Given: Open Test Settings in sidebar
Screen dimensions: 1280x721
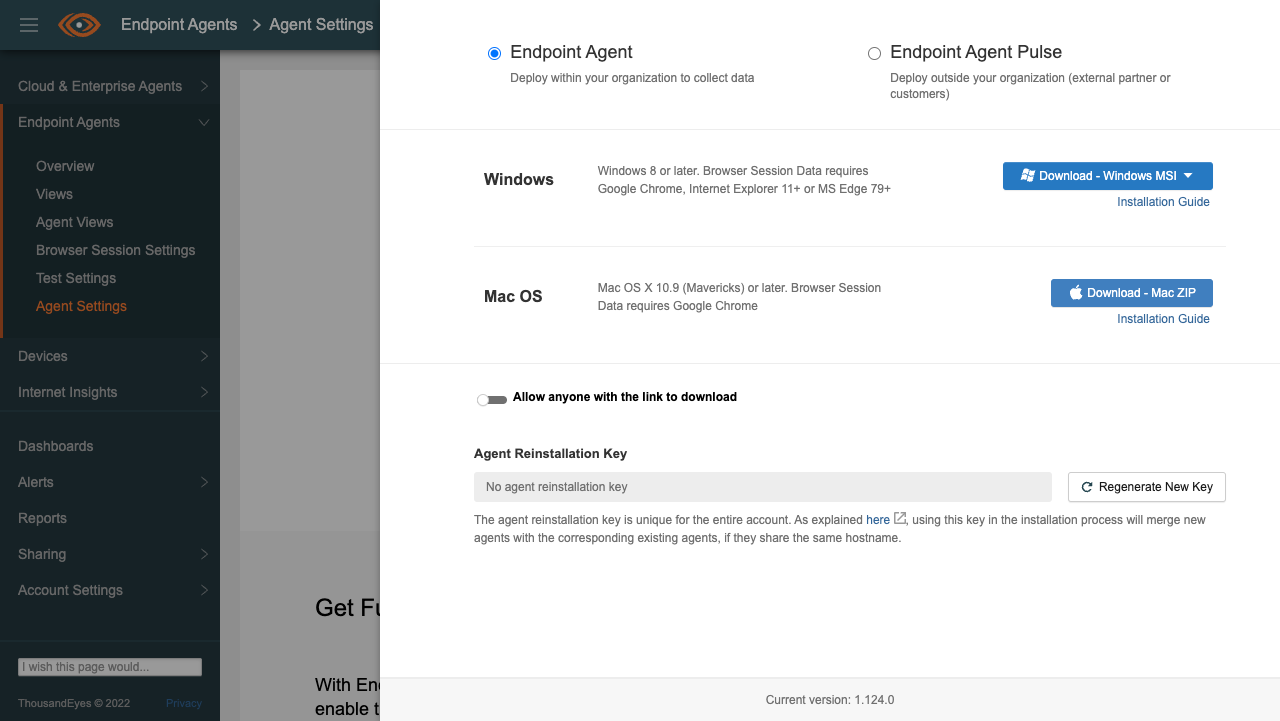Looking at the screenshot, I should click(76, 278).
